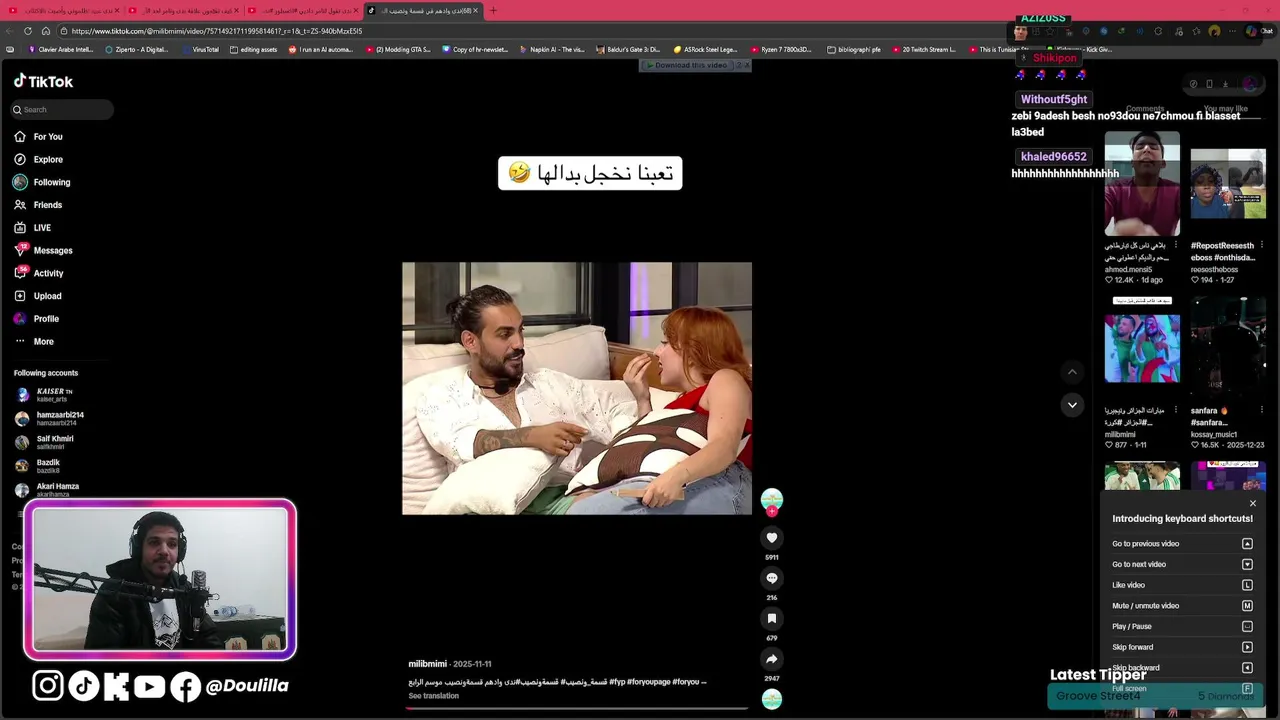Screen dimensions: 1280x720
Task: Close the Download this video bar
Action: point(746,65)
